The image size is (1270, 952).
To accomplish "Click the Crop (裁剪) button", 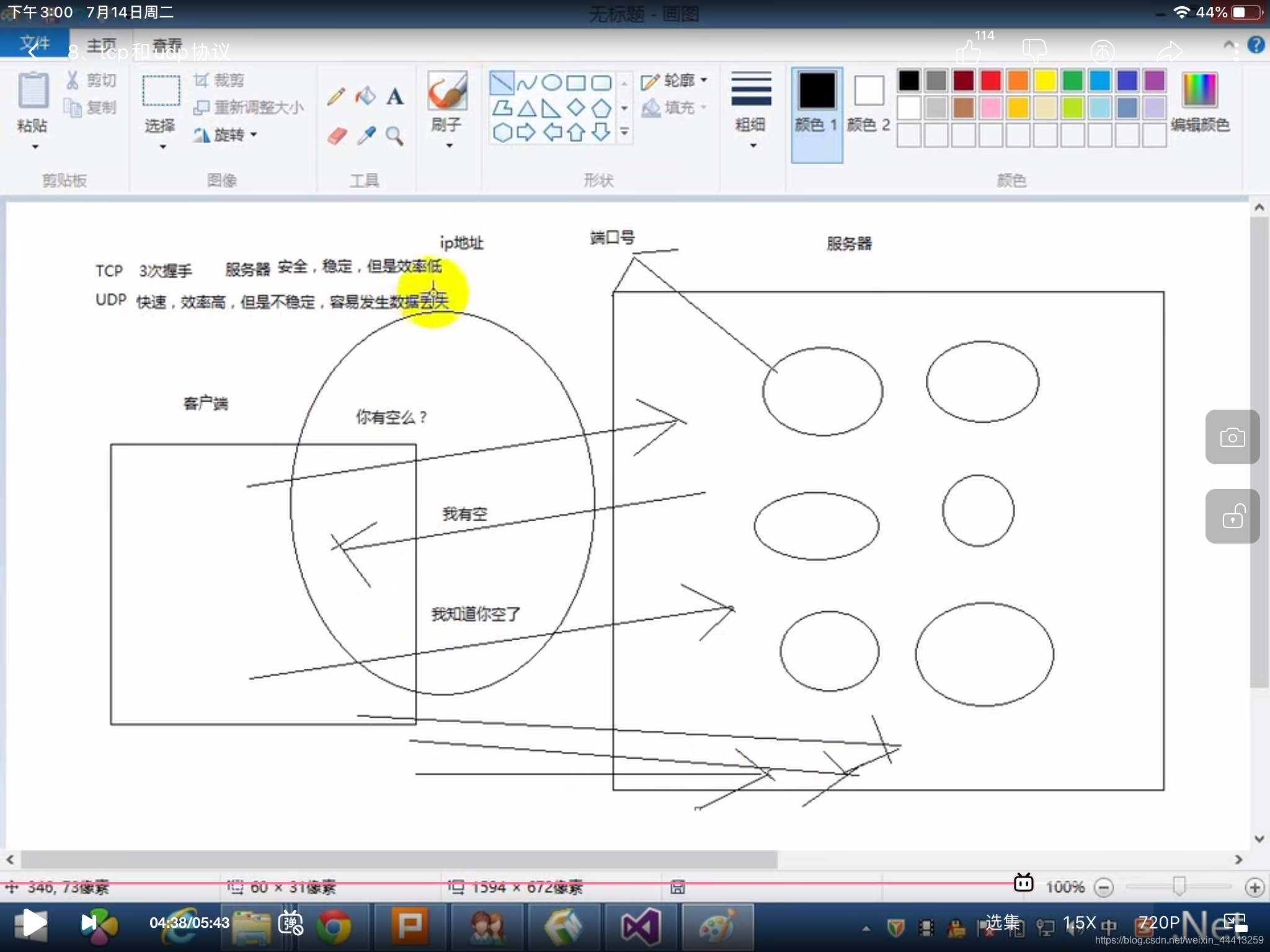I will click(x=219, y=81).
